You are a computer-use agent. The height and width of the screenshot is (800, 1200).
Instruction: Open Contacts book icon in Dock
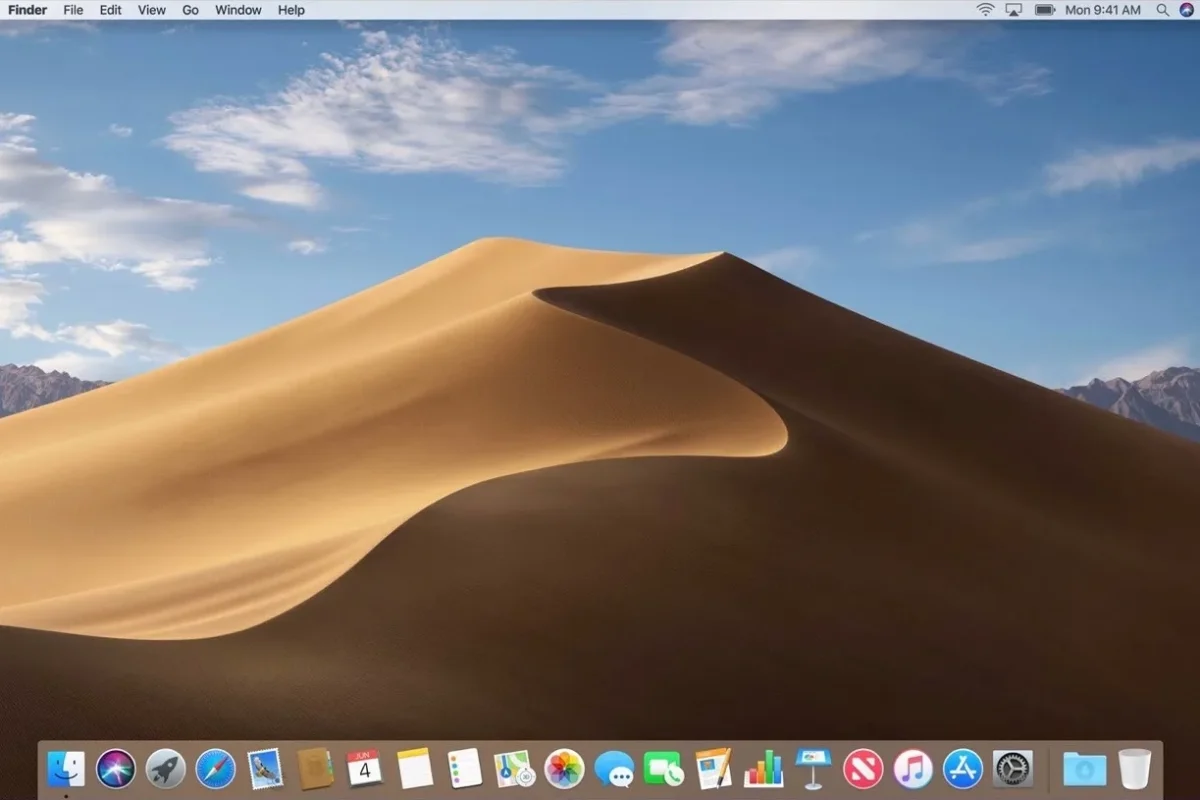tap(315, 768)
